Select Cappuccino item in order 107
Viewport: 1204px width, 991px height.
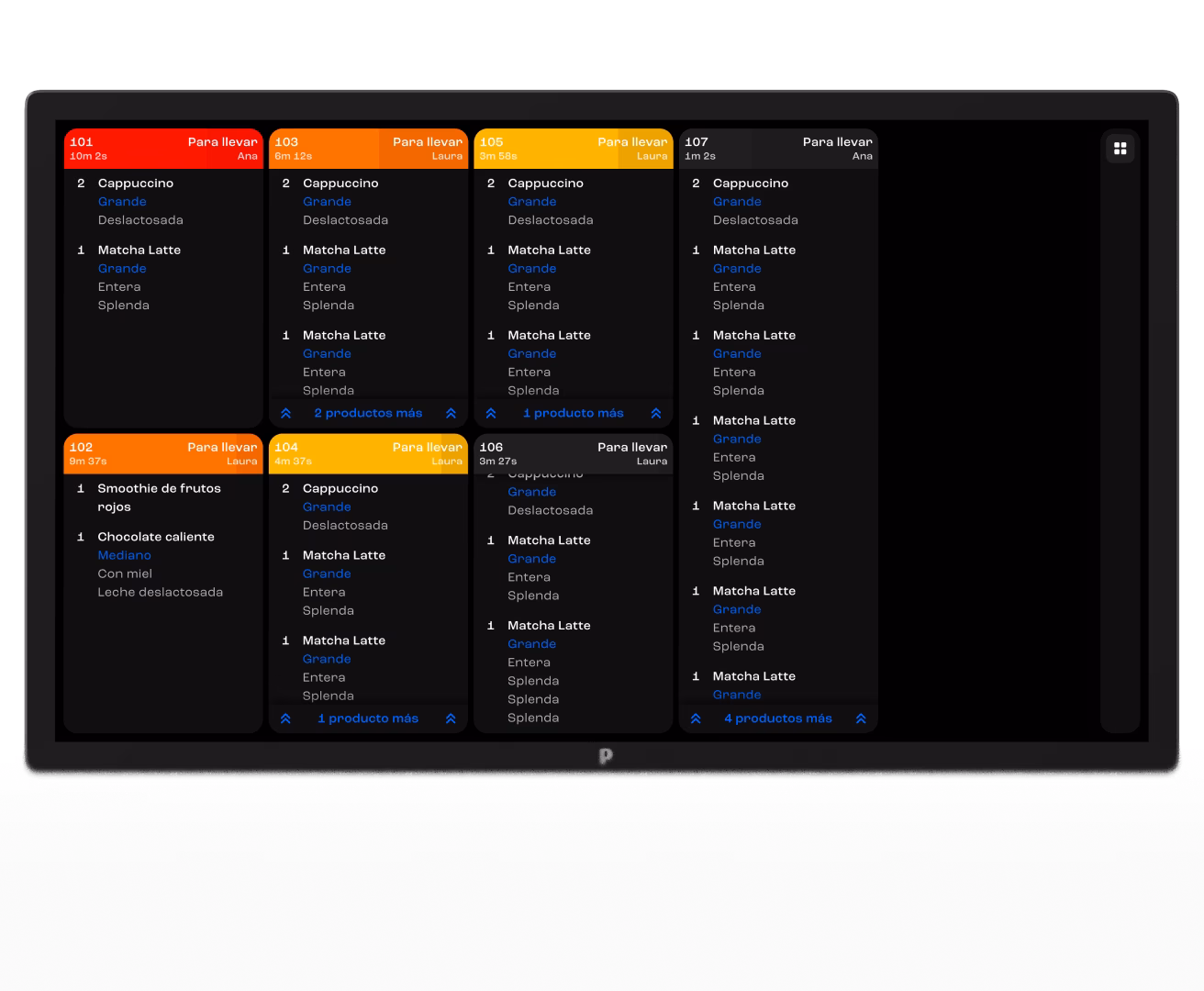[751, 184]
